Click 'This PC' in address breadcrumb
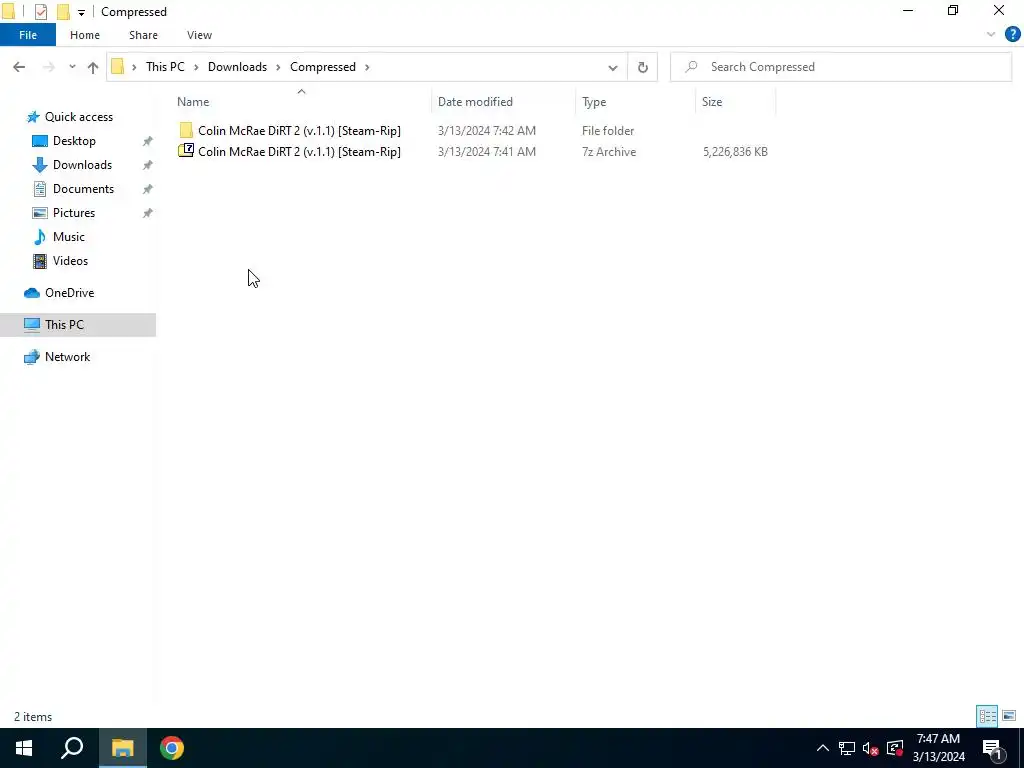Screen dimensions: 1024x768 coord(165,67)
